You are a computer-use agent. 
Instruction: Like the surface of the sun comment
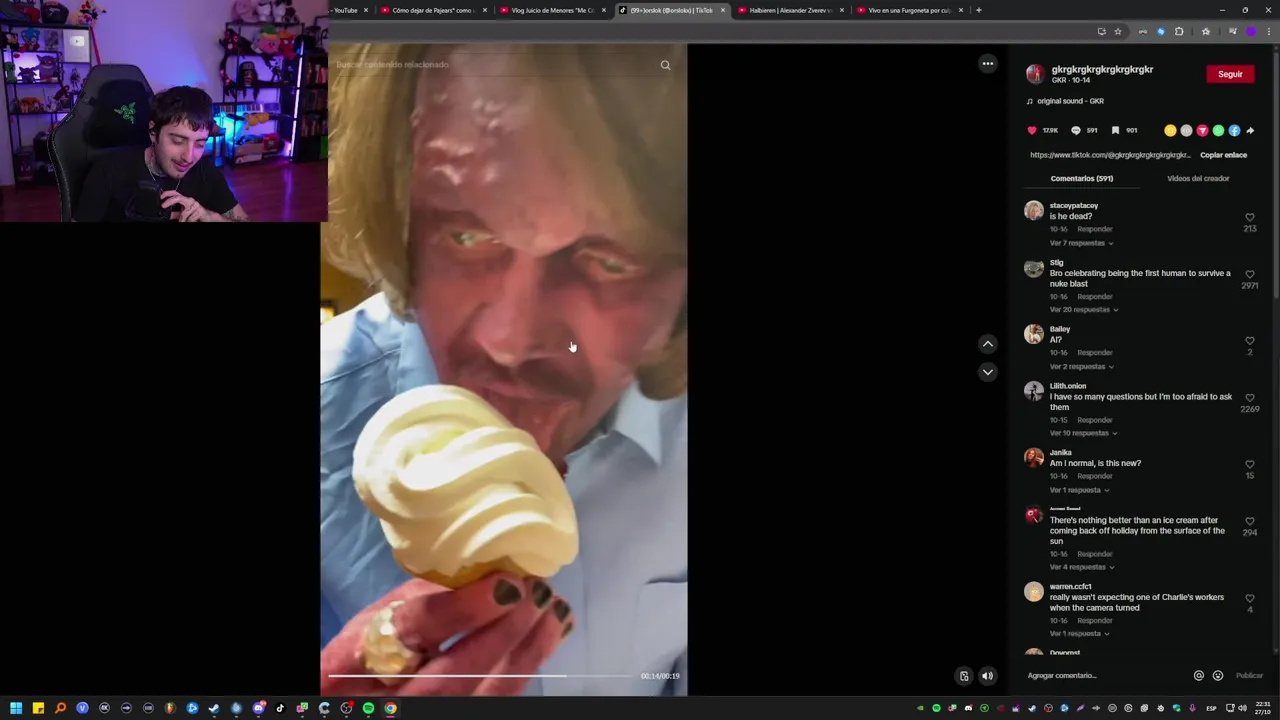1250,522
